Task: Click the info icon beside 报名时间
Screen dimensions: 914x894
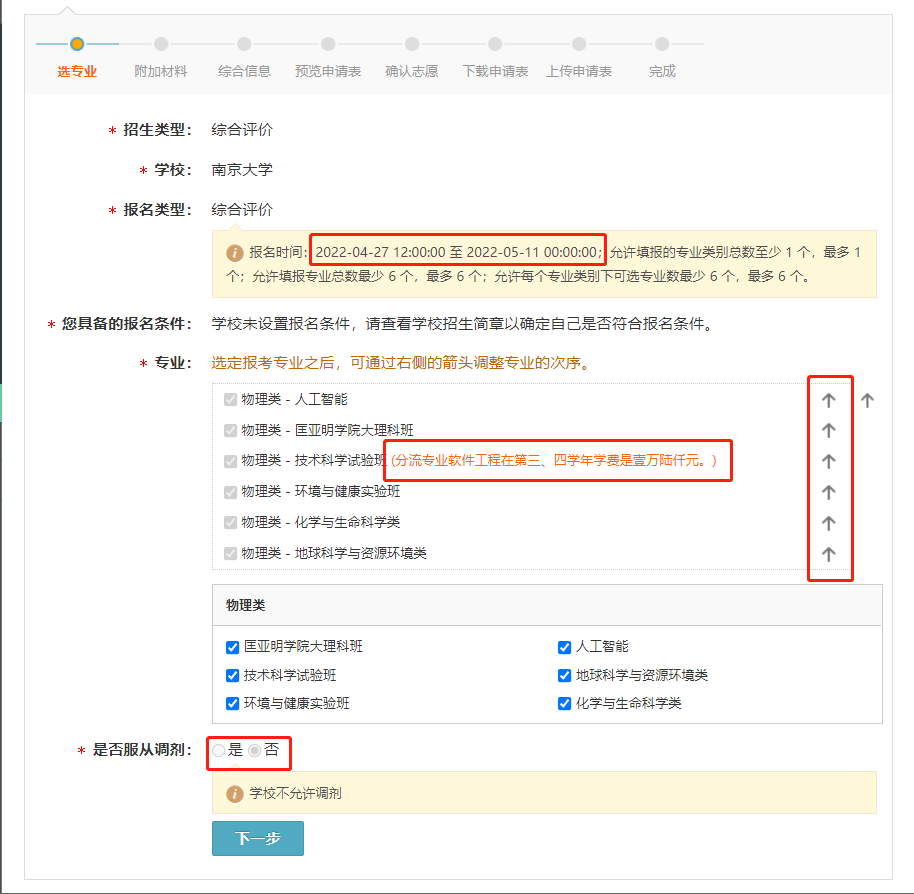Action: coord(235,252)
